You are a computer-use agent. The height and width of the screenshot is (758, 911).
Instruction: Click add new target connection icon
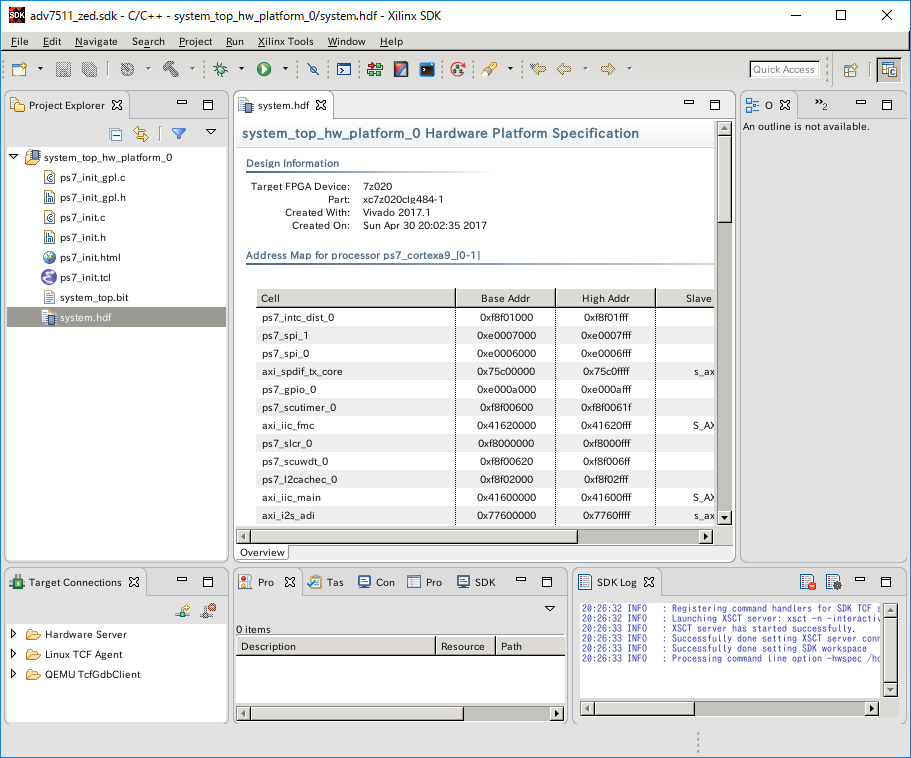183,610
